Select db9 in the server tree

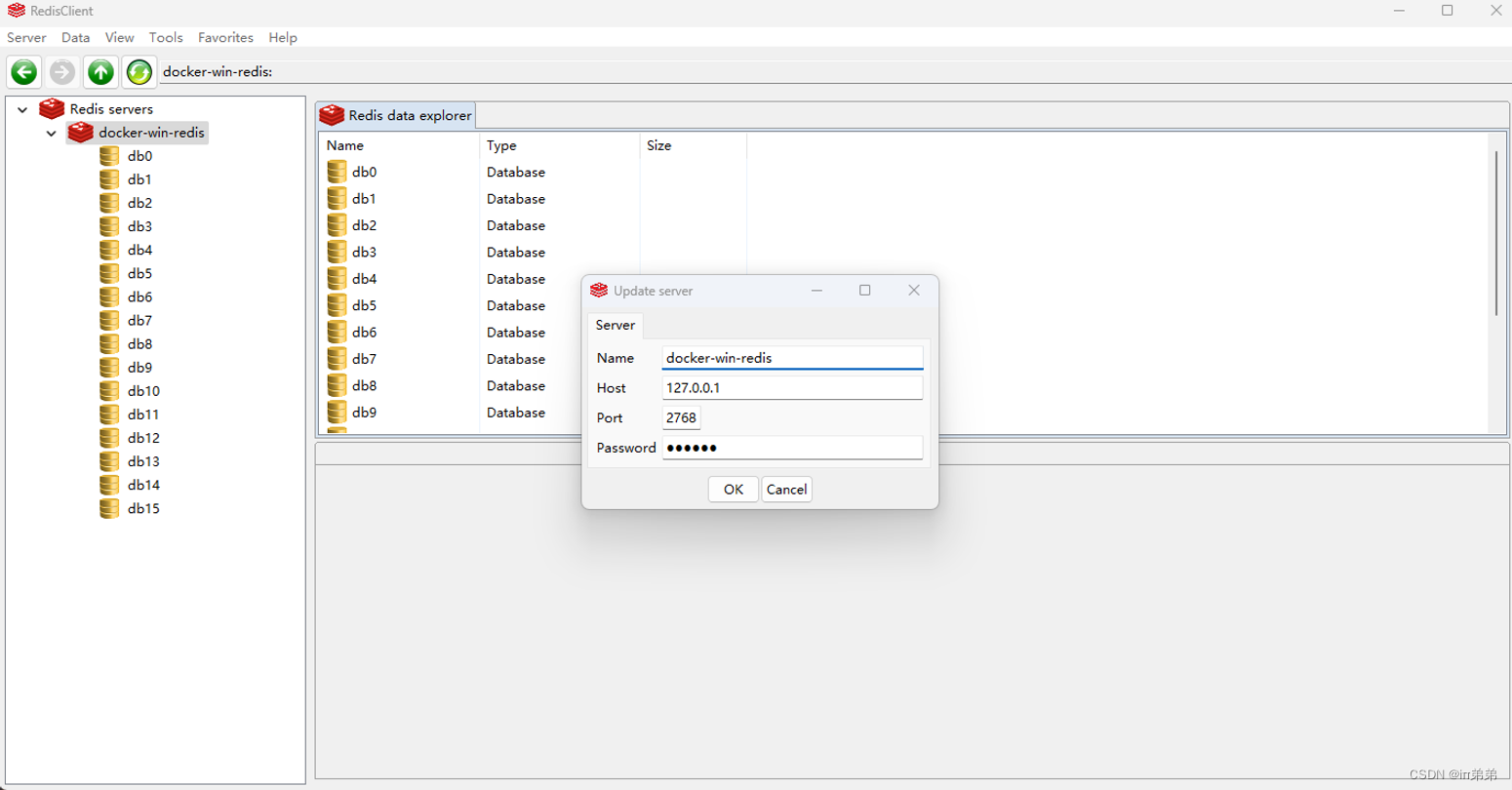(139, 367)
